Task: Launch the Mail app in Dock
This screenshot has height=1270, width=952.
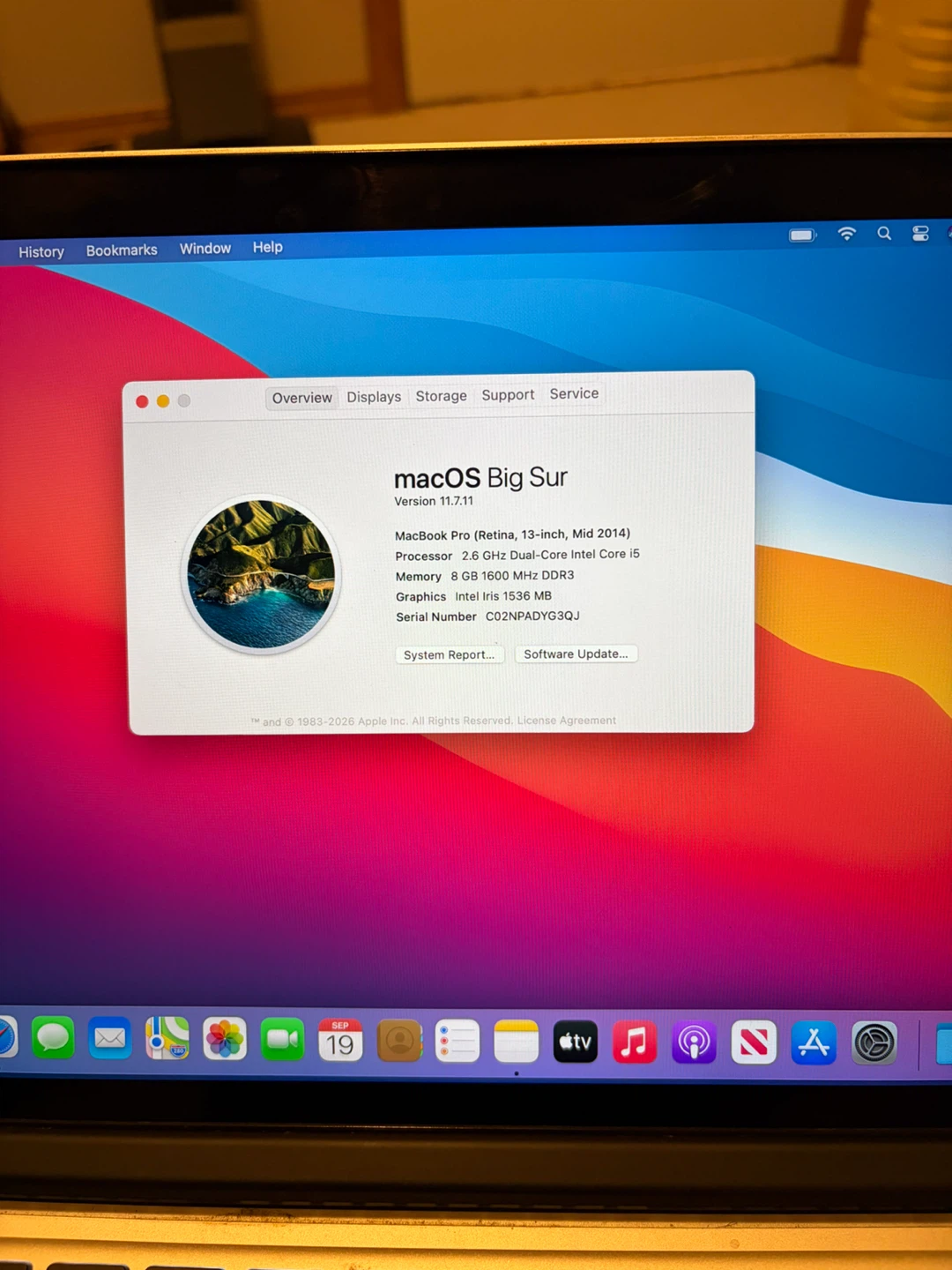Action: pyautogui.click(x=110, y=1039)
